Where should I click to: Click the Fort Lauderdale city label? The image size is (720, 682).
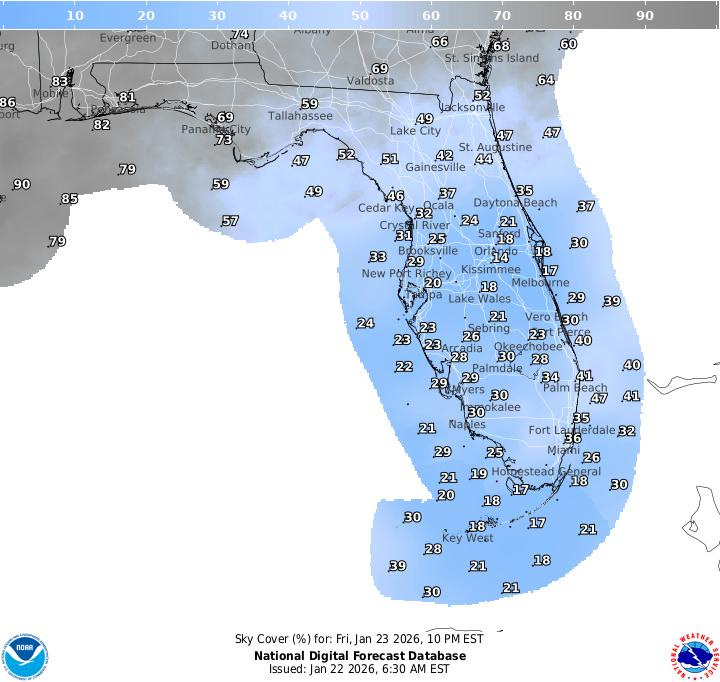[572, 430]
